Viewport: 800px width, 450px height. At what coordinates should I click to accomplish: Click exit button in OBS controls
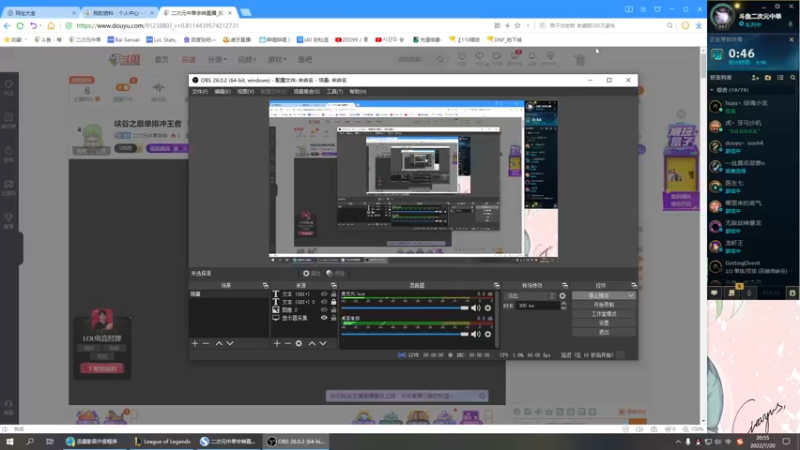[604, 332]
